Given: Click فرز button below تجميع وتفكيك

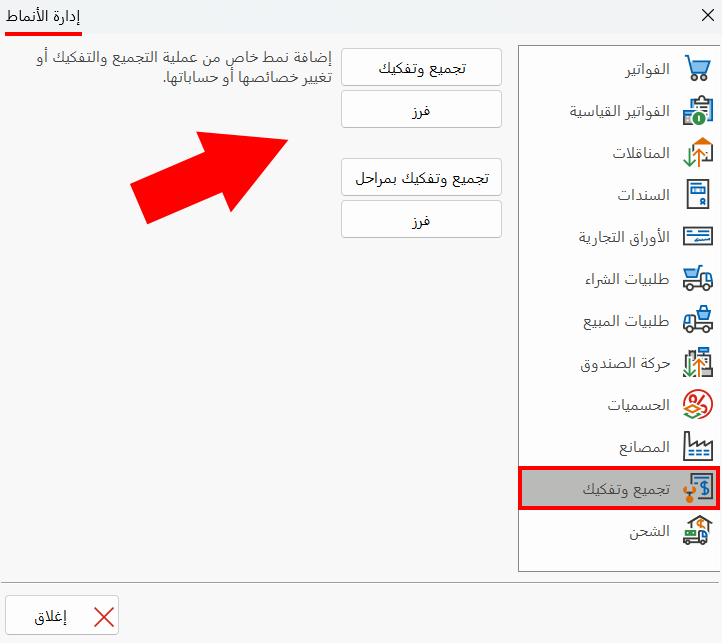Looking at the screenshot, I should pos(421,109).
